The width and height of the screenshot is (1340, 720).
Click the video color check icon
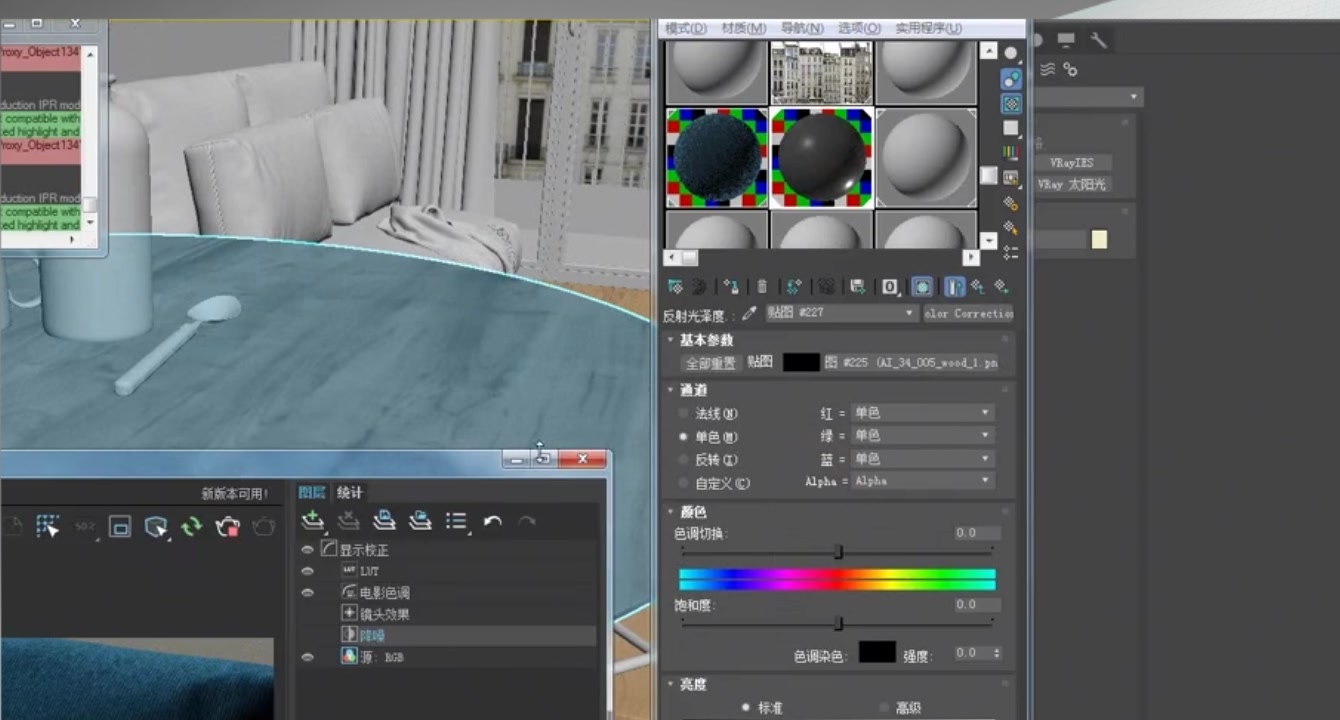tap(1011, 153)
